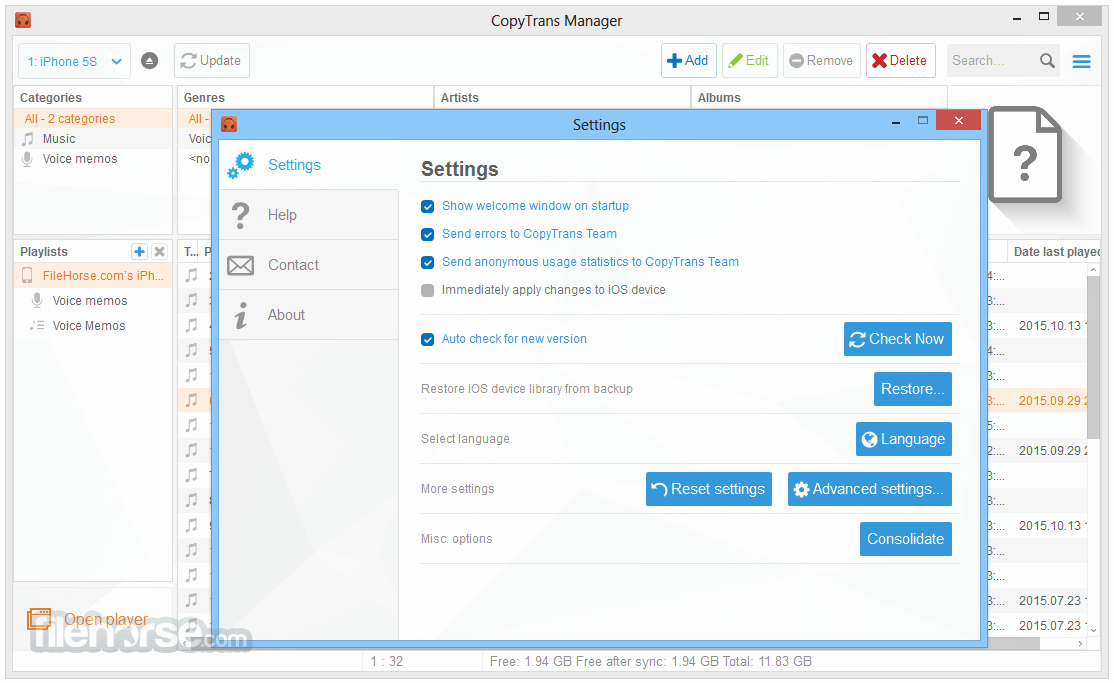Click the Artists column header
The image size is (1114, 683).
point(563,97)
